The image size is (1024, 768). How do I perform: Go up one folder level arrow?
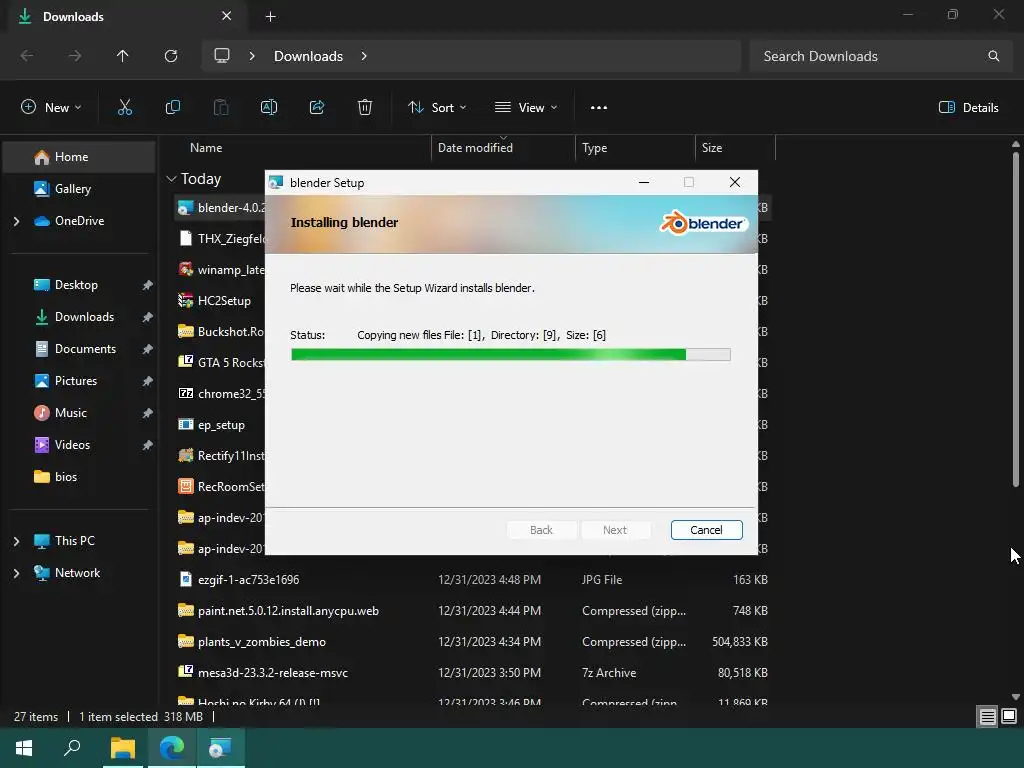click(122, 56)
